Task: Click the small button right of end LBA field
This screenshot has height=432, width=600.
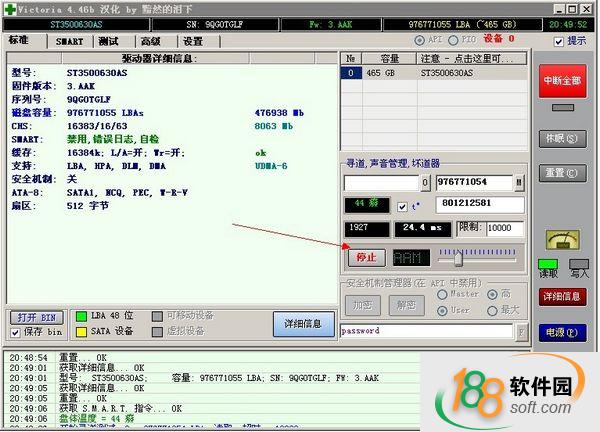Action: pyautogui.click(x=519, y=183)
